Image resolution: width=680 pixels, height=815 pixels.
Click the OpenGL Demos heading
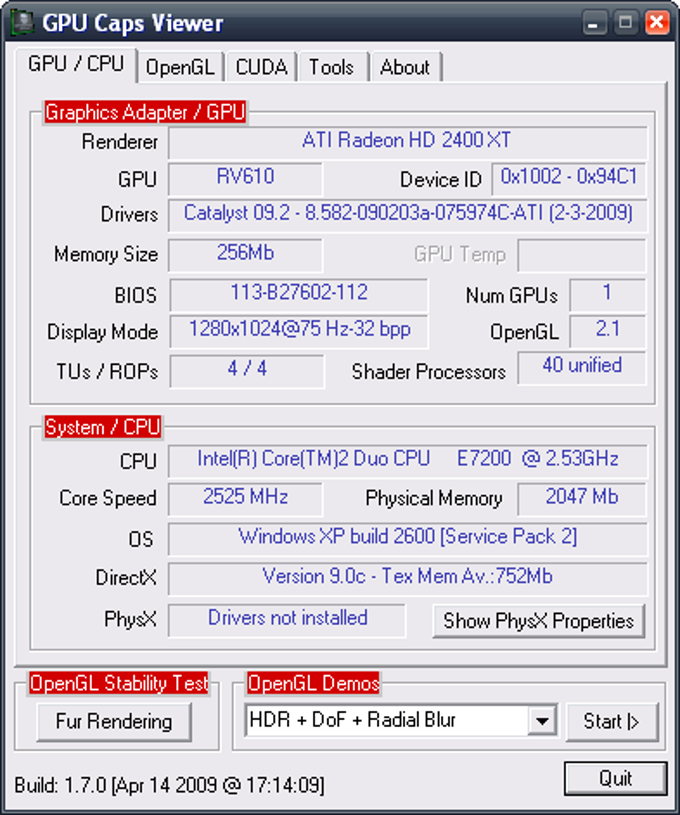[x=313, y=683]
